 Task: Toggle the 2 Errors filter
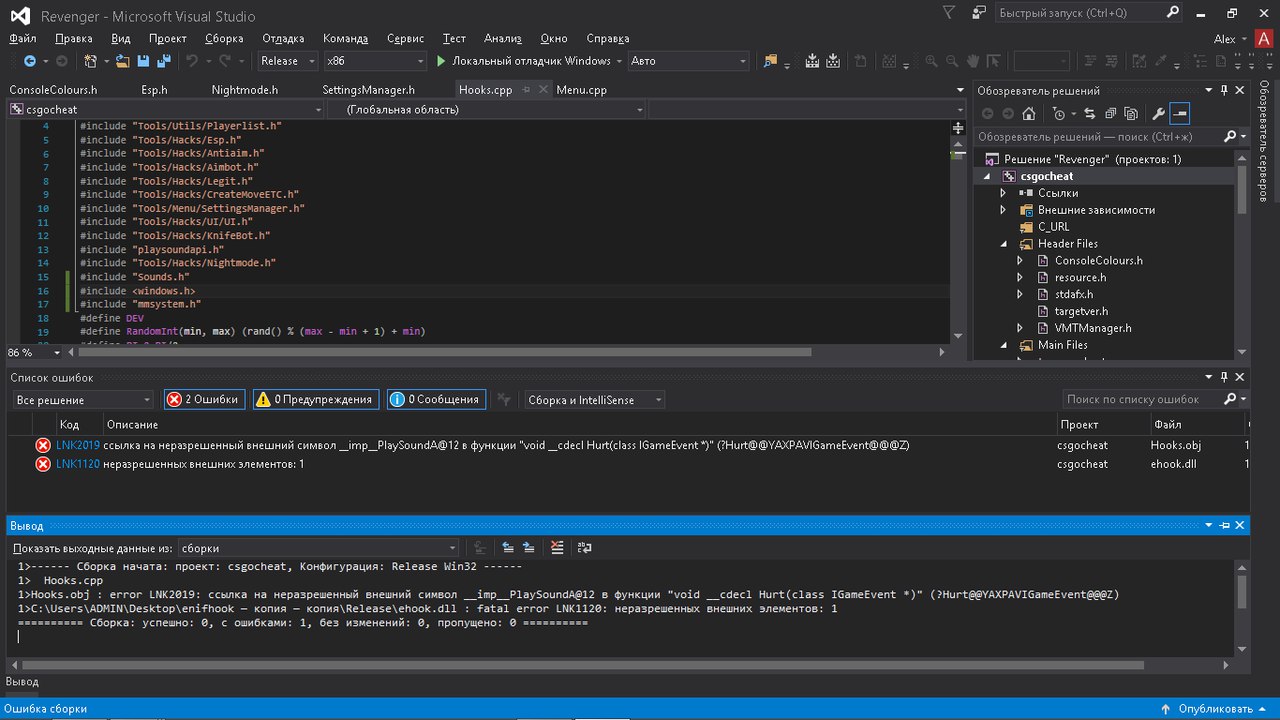[x=204, y=399]
